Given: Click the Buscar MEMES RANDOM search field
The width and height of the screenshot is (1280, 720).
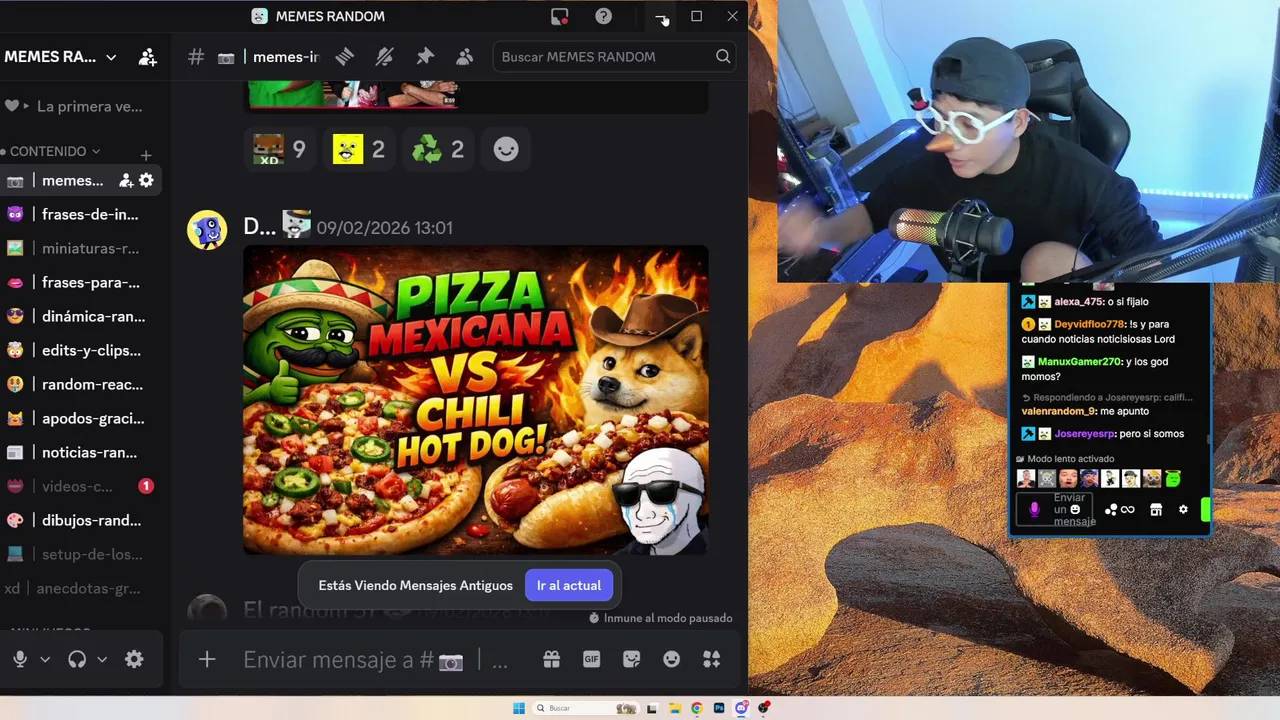Looking at the screenshot, I should [x=616, y=57].
